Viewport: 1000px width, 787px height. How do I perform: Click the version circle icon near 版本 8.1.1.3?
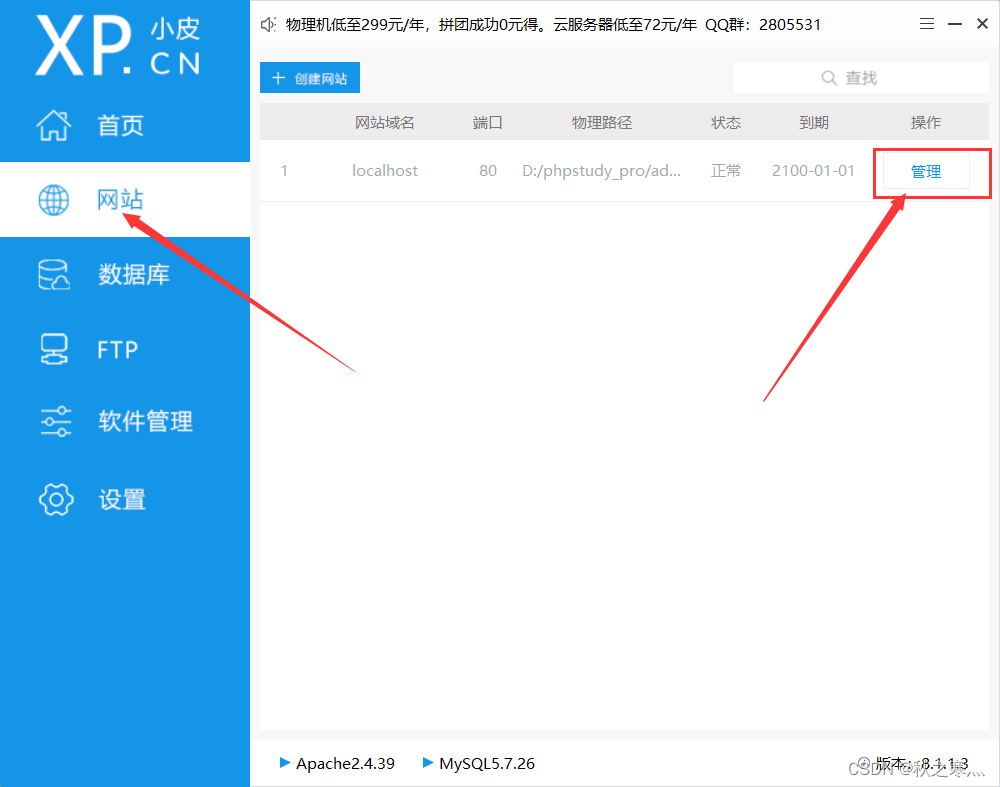[864, 763]
